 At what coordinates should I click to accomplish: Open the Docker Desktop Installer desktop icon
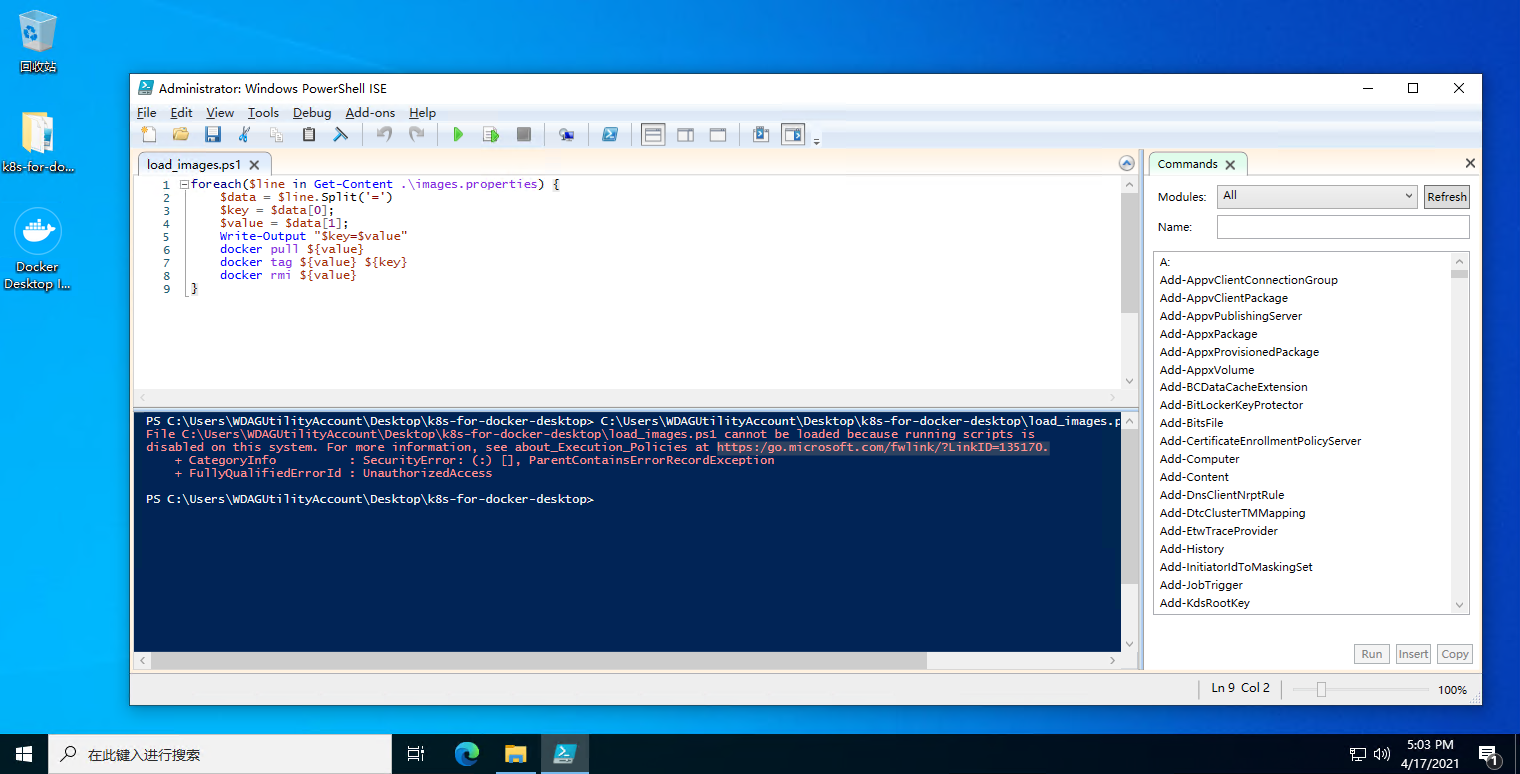tap(38, 250)
